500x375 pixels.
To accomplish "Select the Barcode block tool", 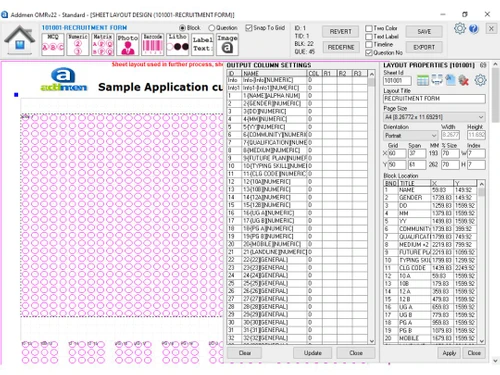I will pos(153,44).
